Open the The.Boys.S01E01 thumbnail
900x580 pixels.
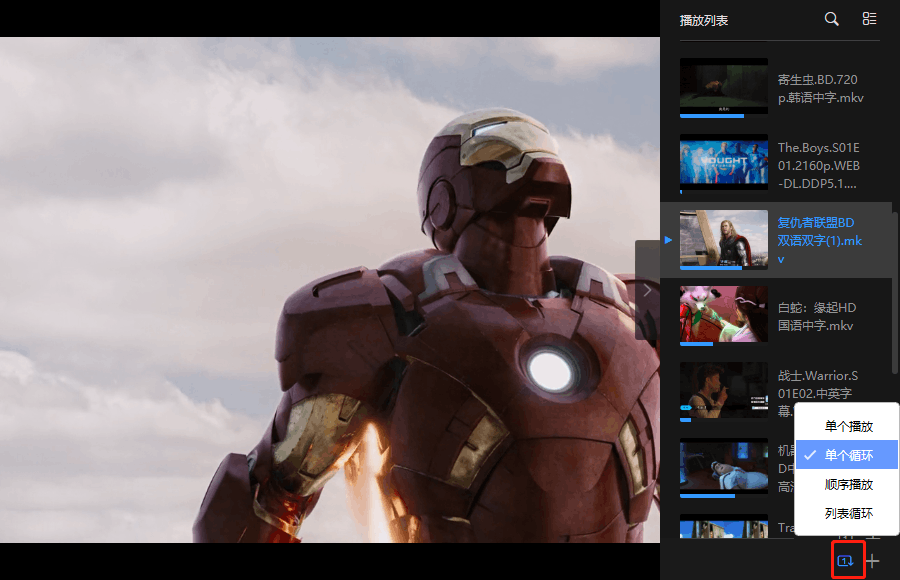pos(724,163)
